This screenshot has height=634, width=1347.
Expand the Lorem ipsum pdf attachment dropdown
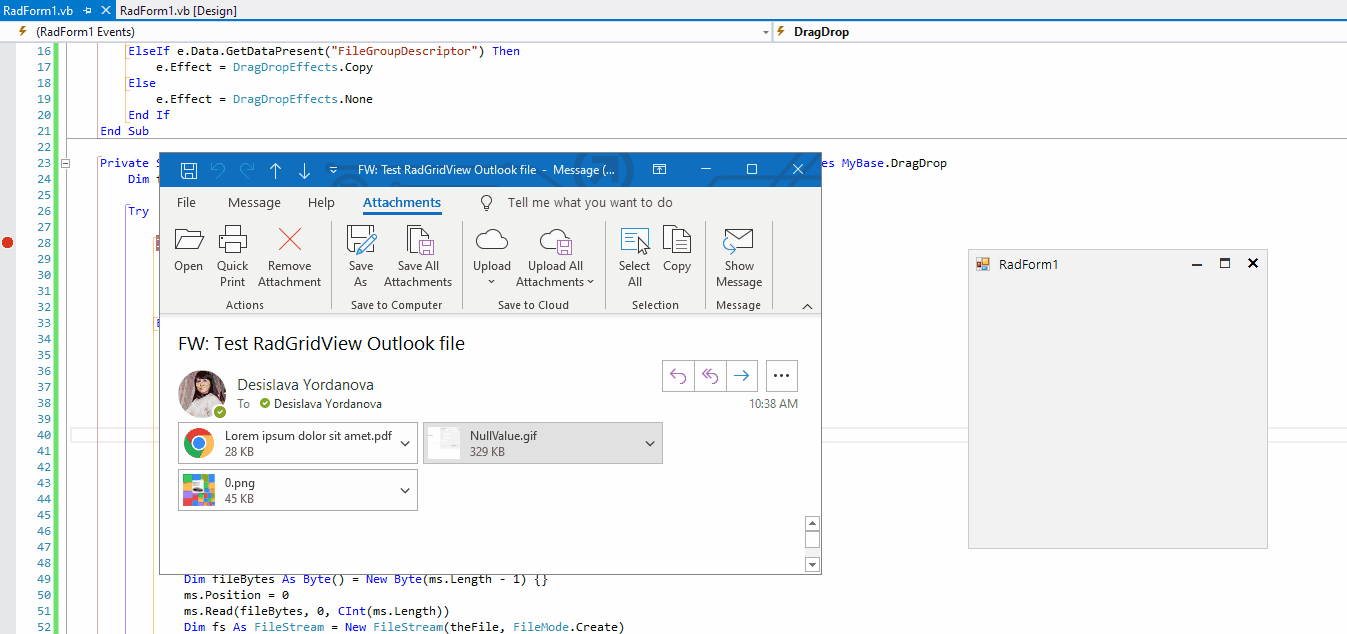tap(405, 444)
